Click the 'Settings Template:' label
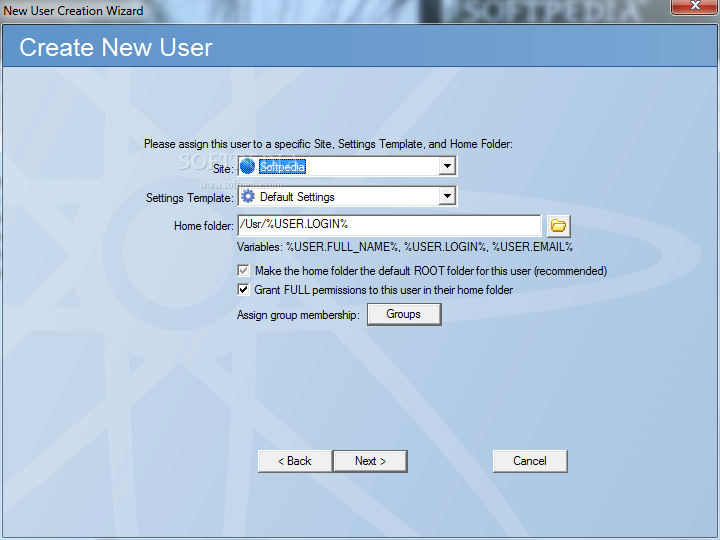Image resolution: width=720 pixels, height=540 pixels. 190,198
